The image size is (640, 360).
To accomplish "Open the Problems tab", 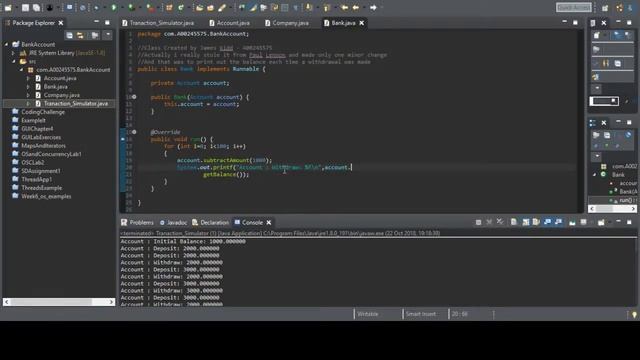I will (138, 222).
